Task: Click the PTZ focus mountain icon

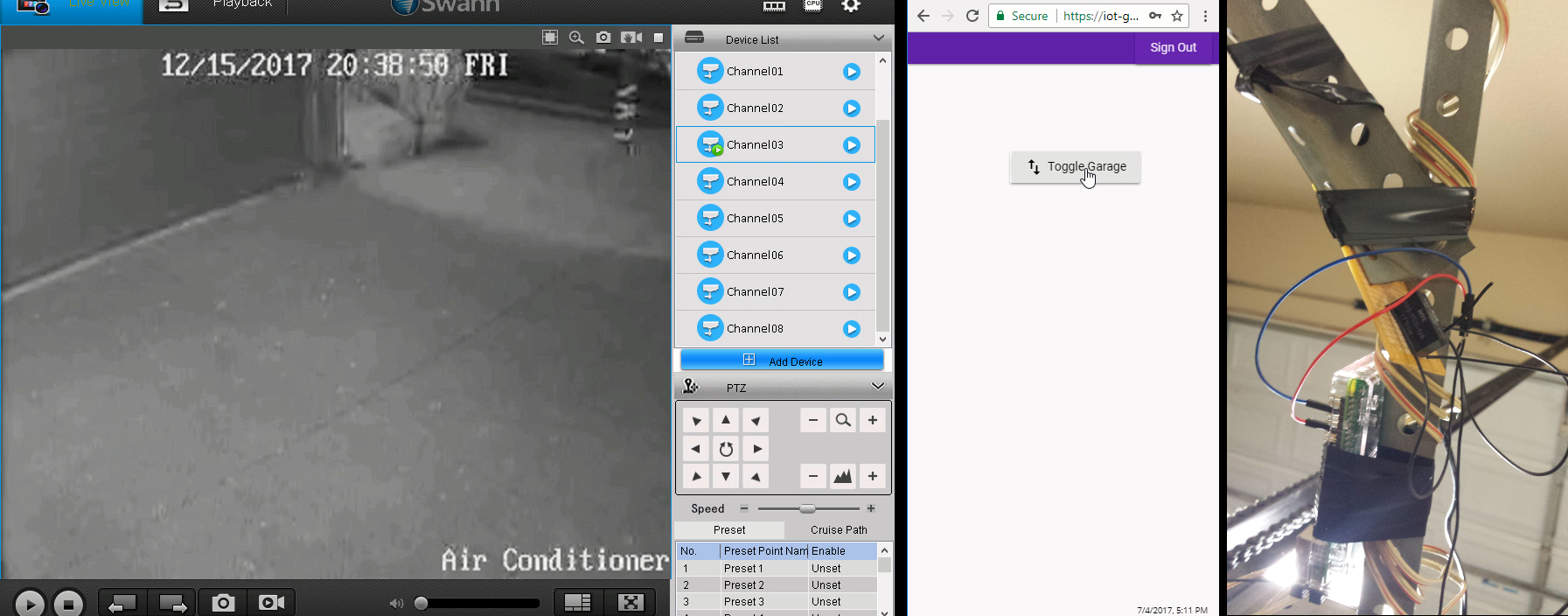Action: pyautogui.click(x=843, y=476)
